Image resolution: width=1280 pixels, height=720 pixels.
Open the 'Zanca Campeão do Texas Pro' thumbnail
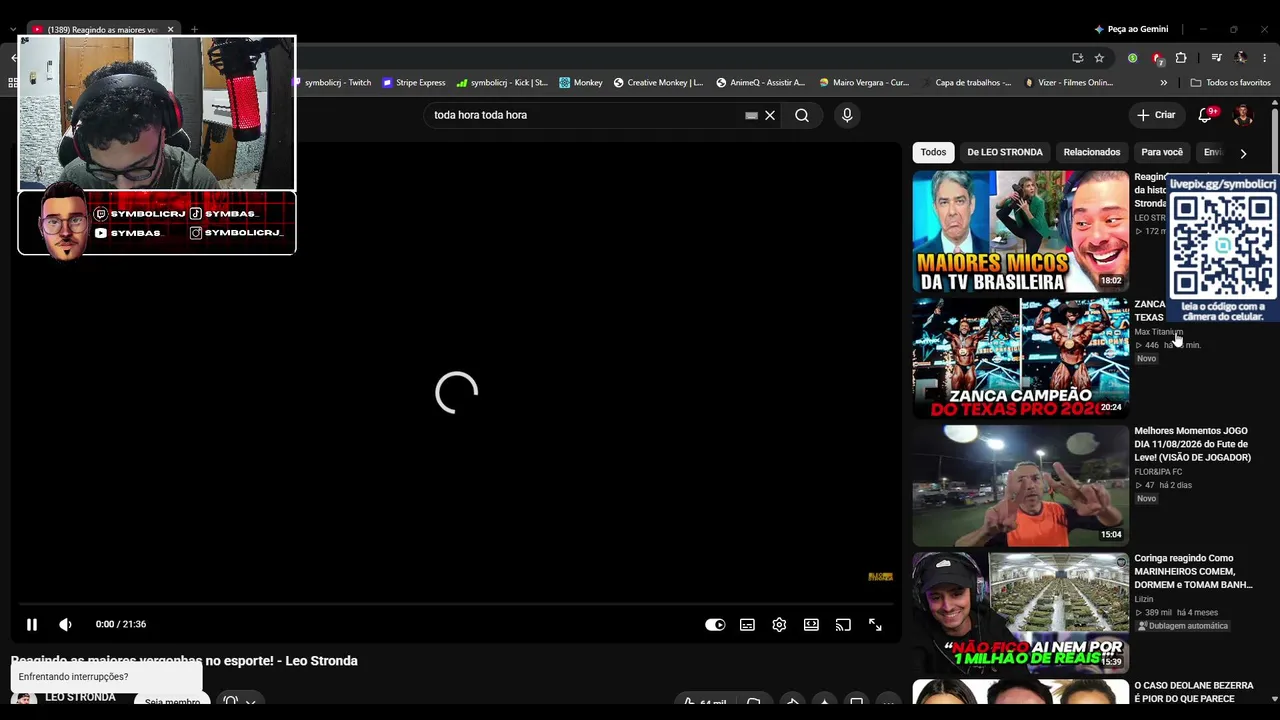1021,358
